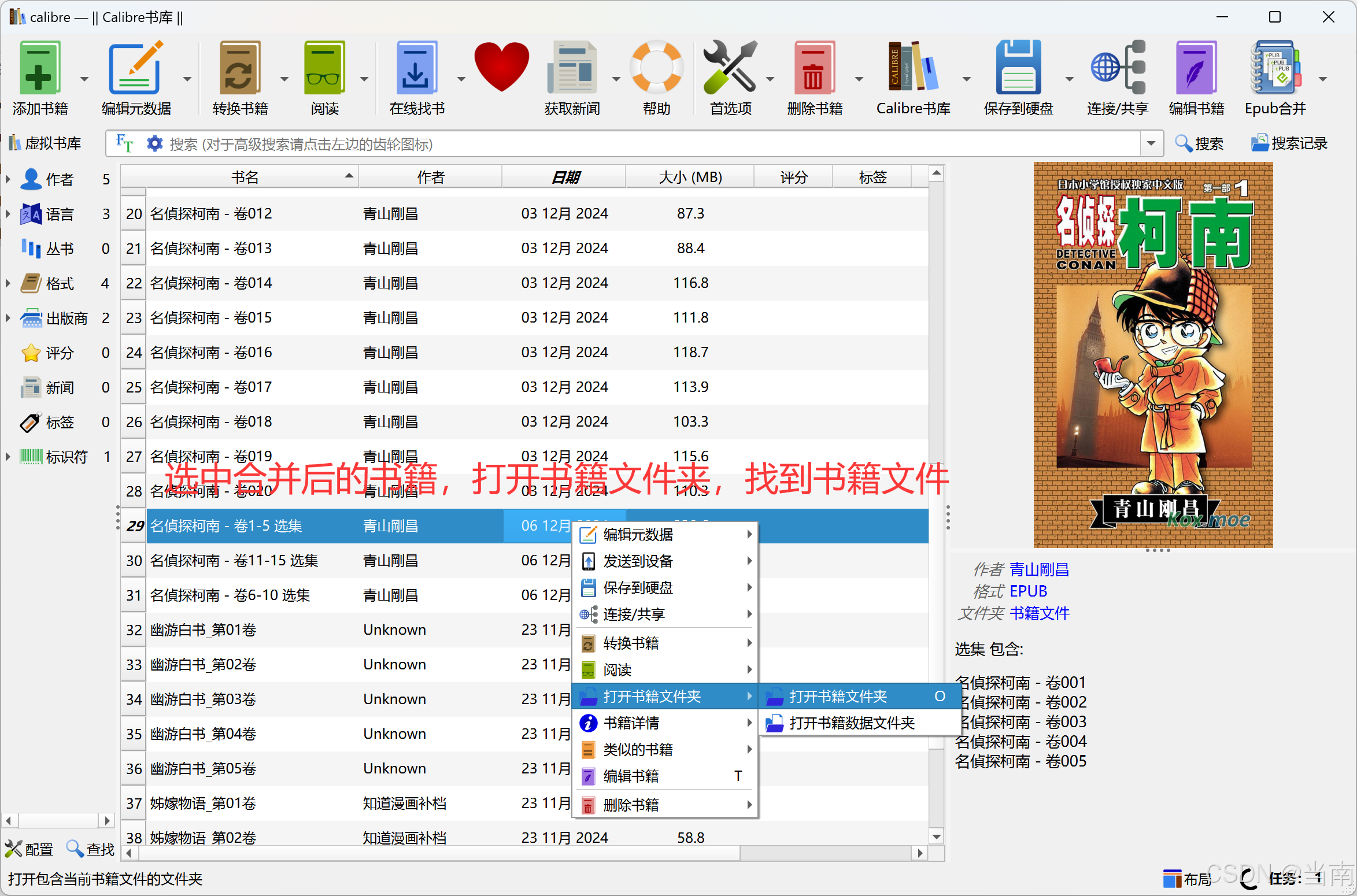Click the EPUB format link in book details
Screen dimensions: 1357x896
pos(1028,591)
